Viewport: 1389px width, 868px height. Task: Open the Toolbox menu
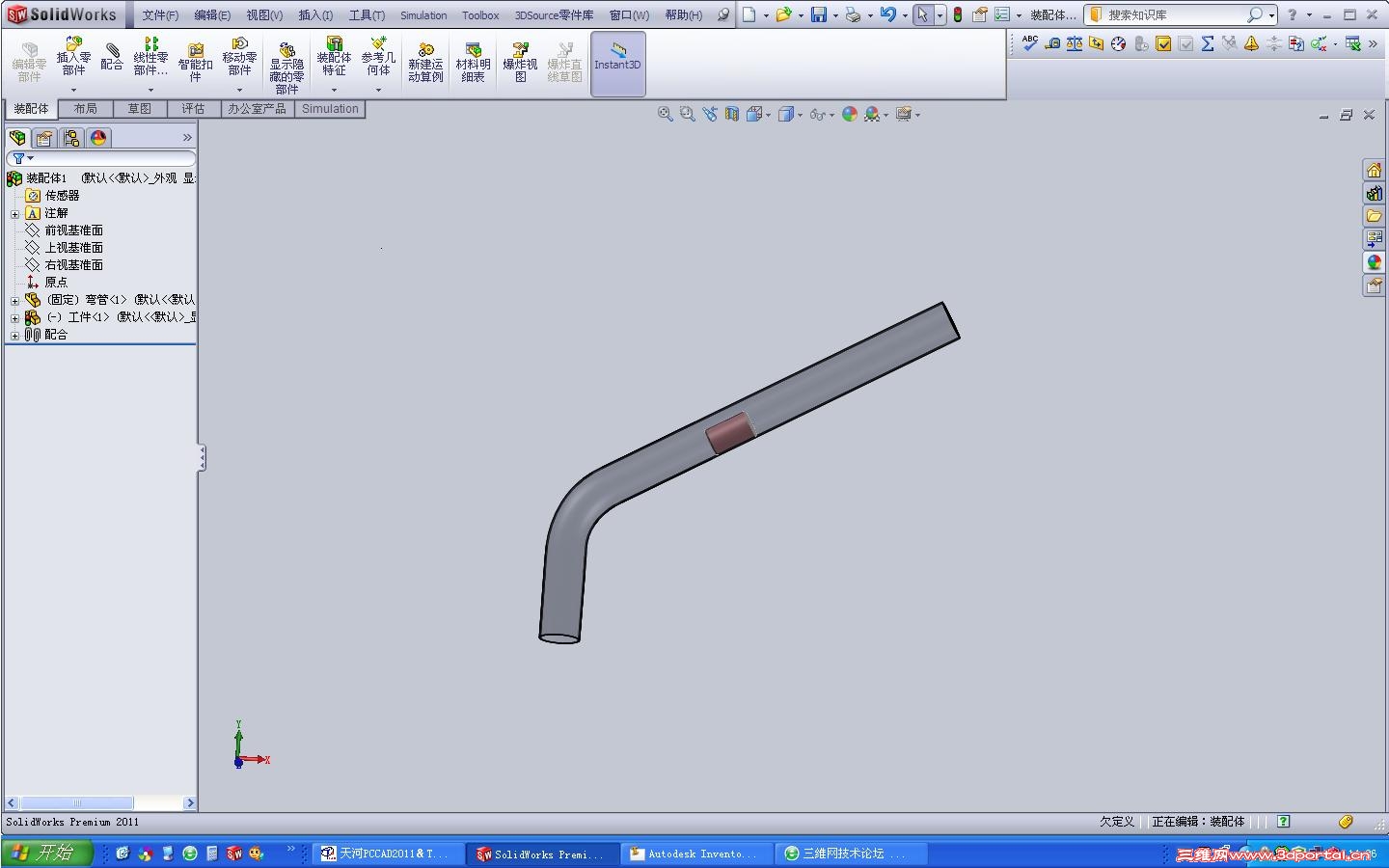(x=480, y=15)
